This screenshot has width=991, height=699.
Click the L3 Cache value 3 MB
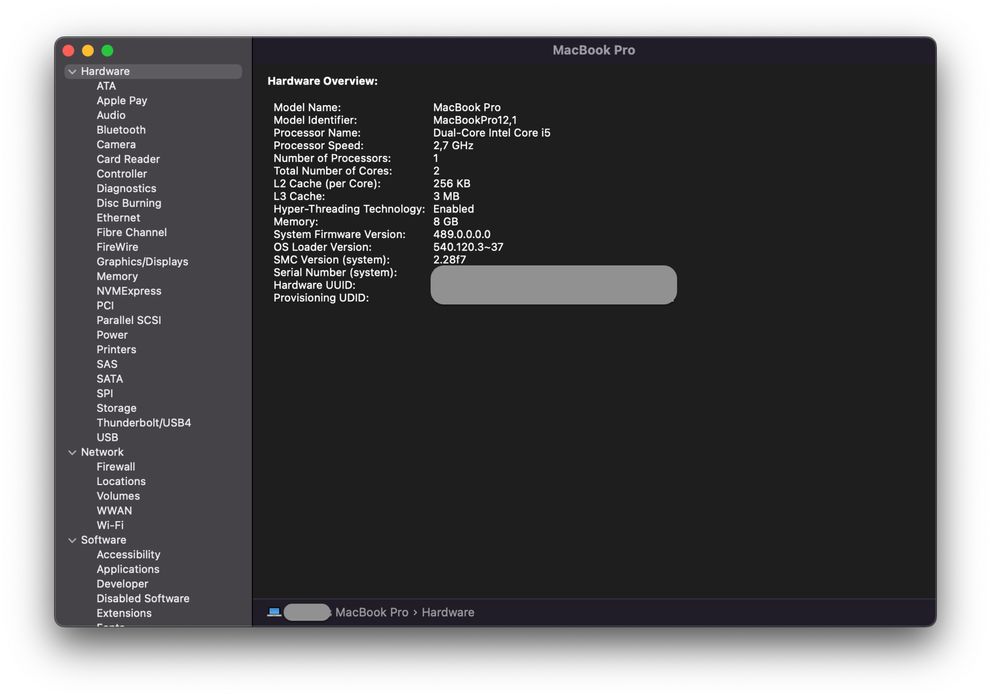(446, 197)
